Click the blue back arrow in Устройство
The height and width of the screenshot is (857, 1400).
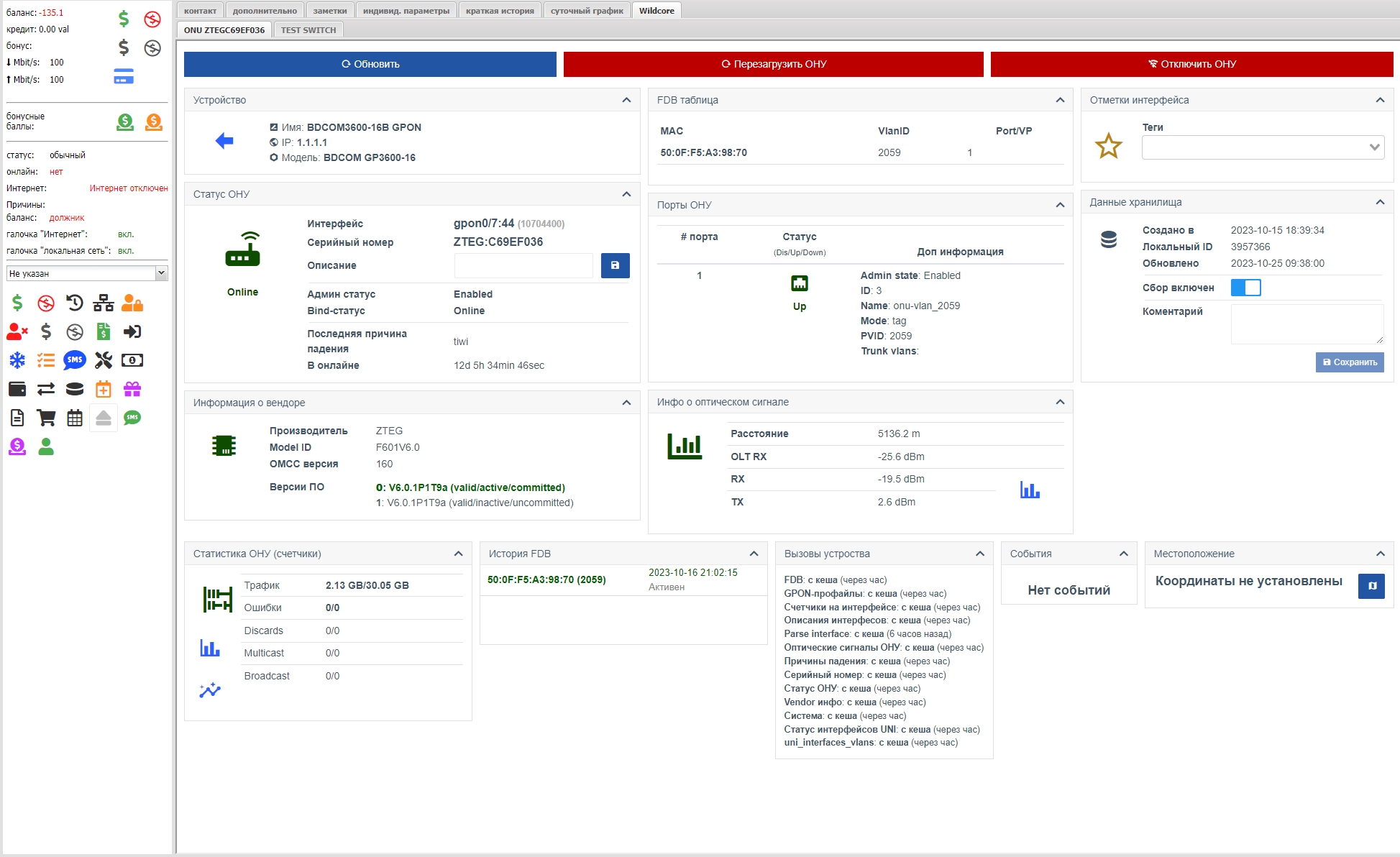tap(224, 141)
